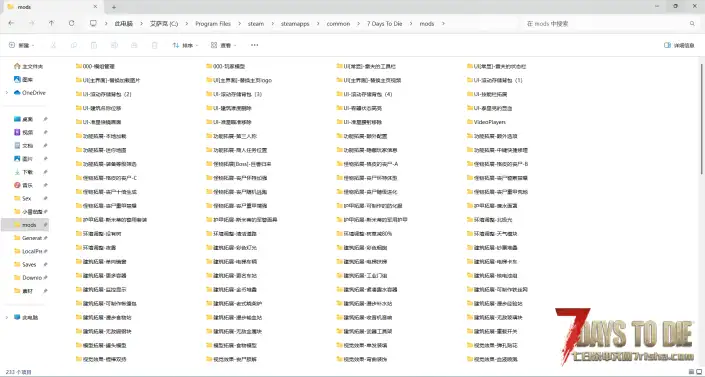
Task: Toggle the Details pane button
Action: click(679, 45)
